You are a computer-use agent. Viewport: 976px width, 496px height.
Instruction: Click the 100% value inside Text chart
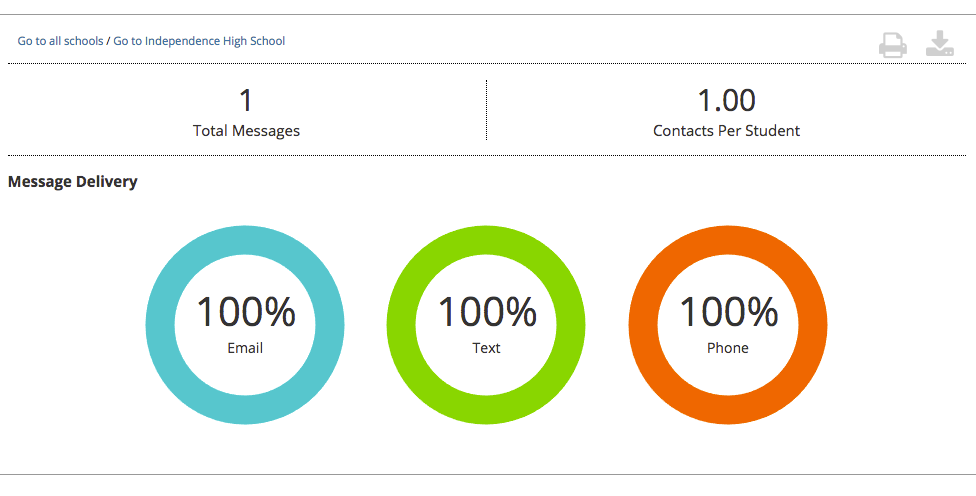487,312
